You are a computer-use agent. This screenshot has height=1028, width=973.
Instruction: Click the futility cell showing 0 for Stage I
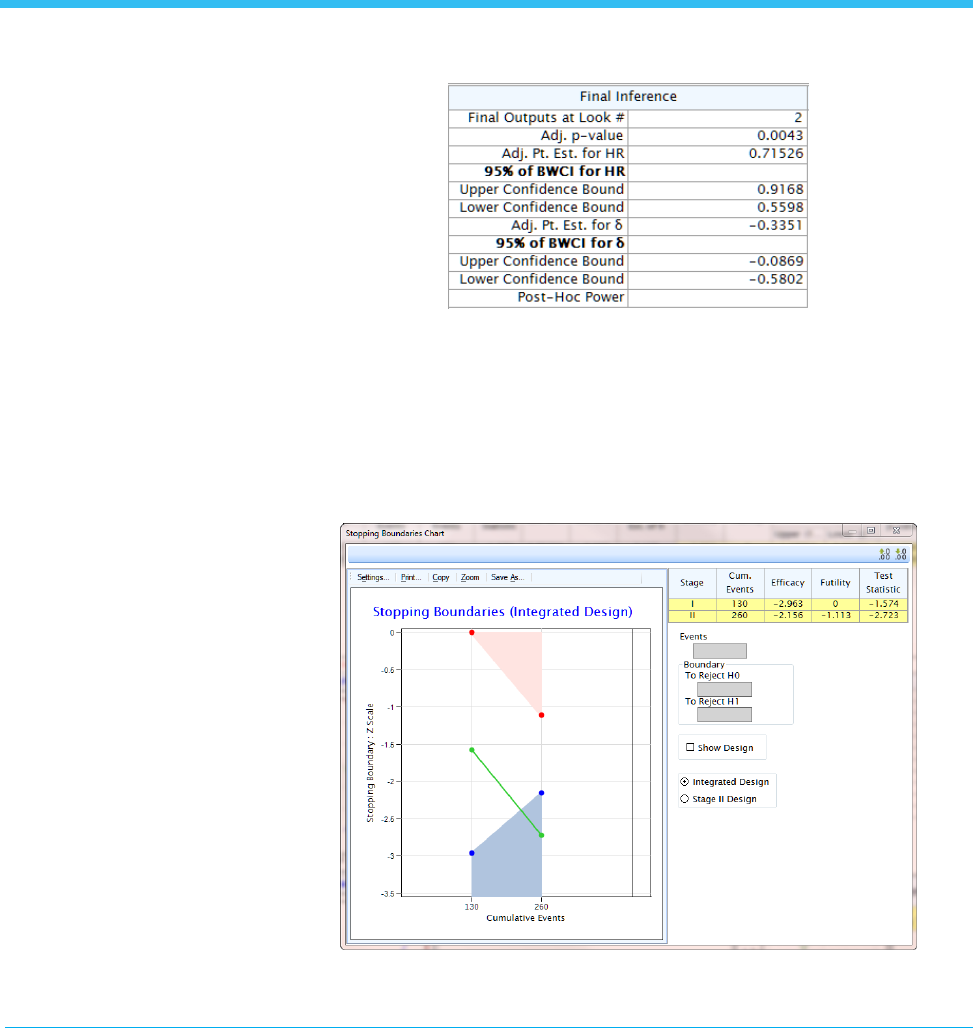click(x=835, y=604)
